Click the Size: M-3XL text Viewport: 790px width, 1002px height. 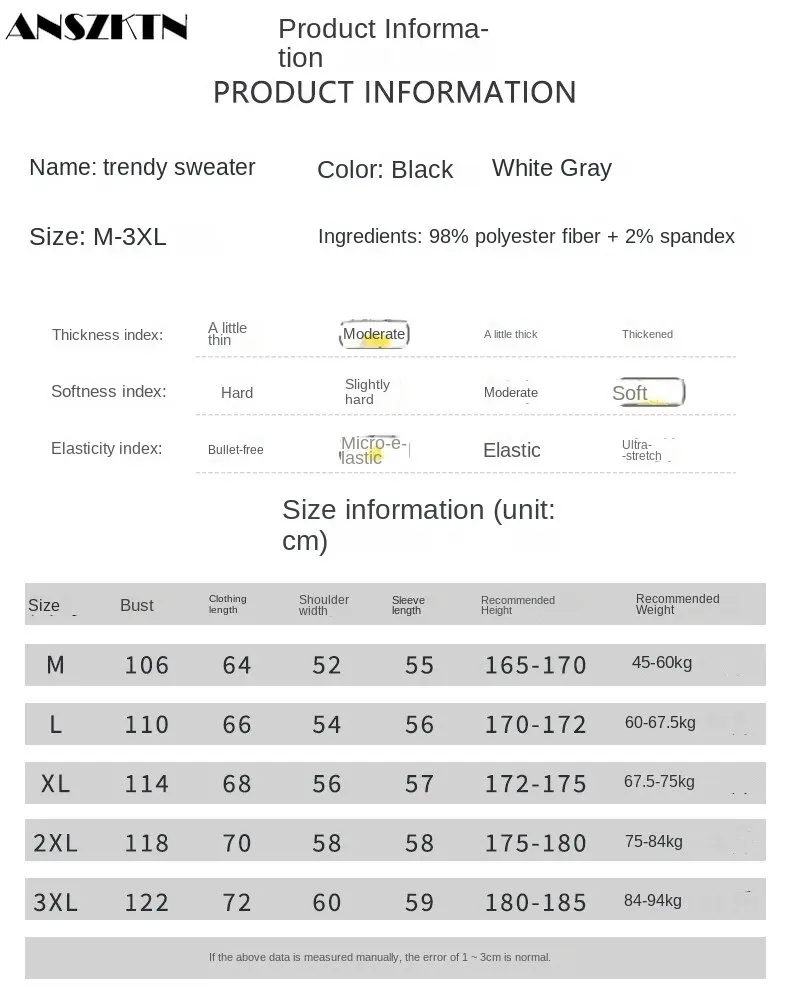pyautogui.click(x=98, y=237)
